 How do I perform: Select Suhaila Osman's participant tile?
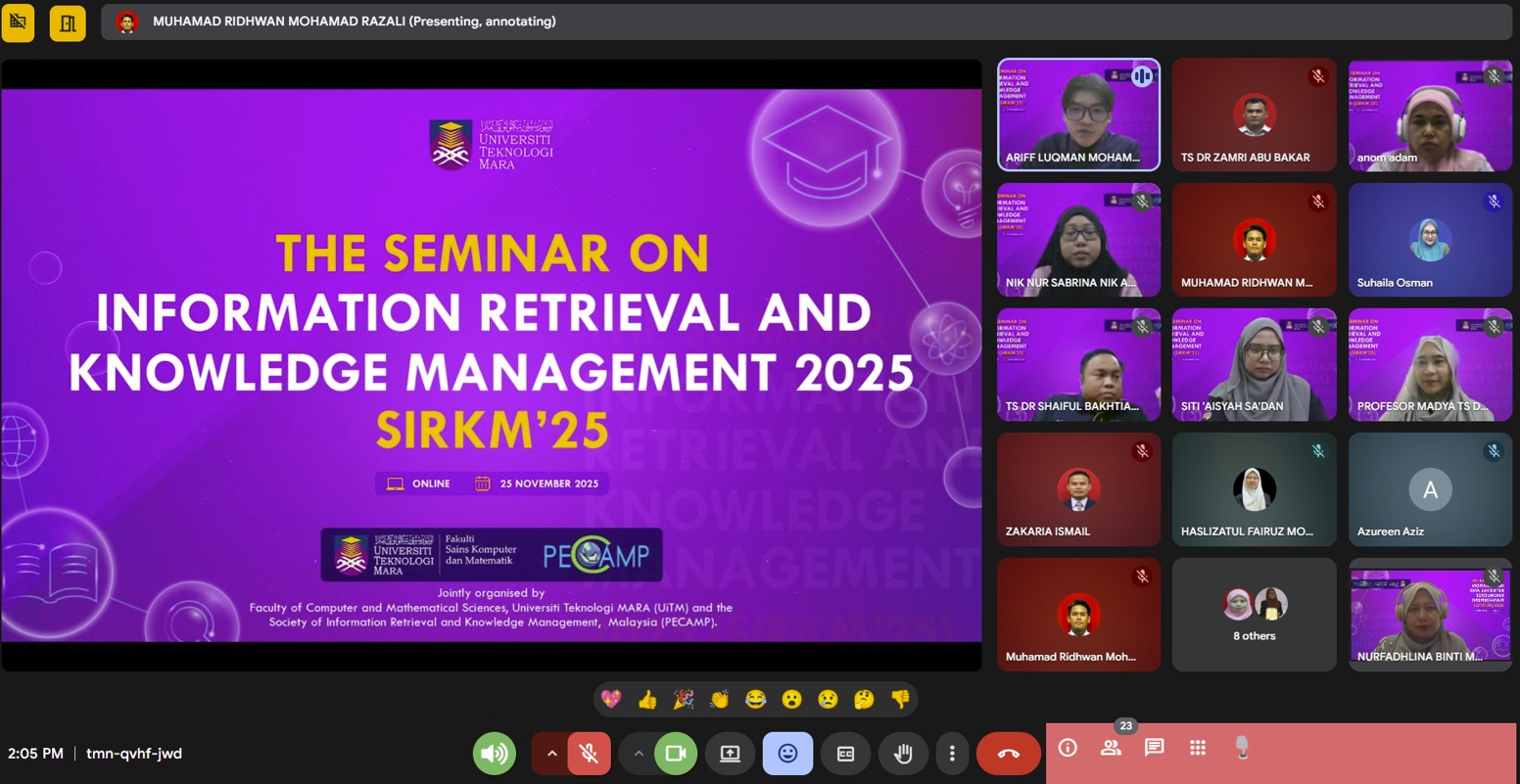click(x=1430, y=240)
